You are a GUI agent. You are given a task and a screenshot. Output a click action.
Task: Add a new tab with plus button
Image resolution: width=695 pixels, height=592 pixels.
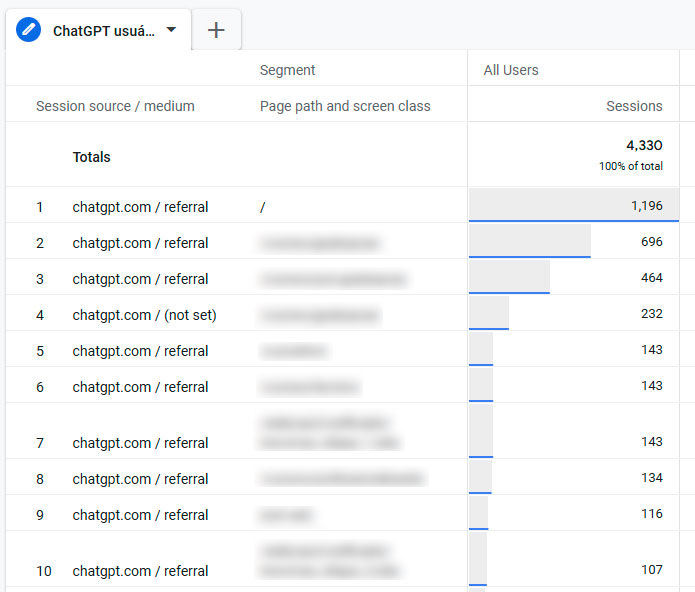216,30
